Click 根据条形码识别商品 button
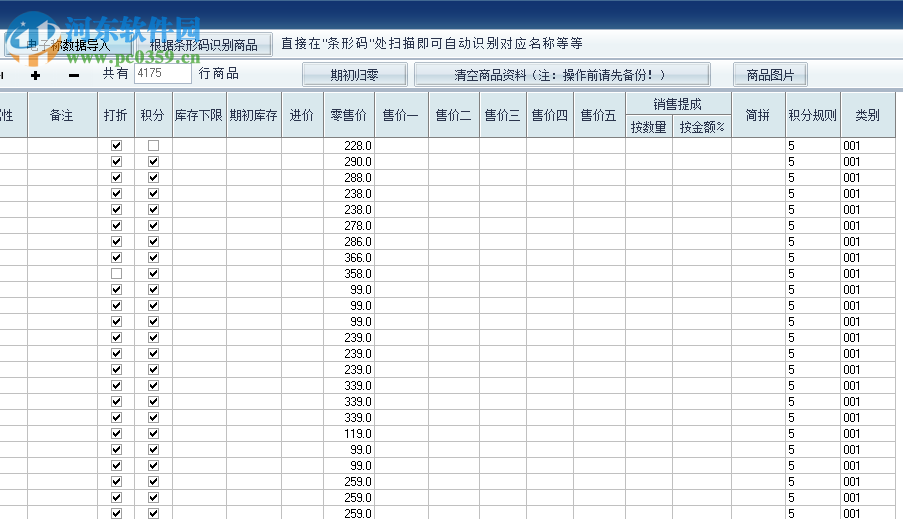The height and width of the screenshot is (519, 903). pyautogui.click(x=203, y=45)
